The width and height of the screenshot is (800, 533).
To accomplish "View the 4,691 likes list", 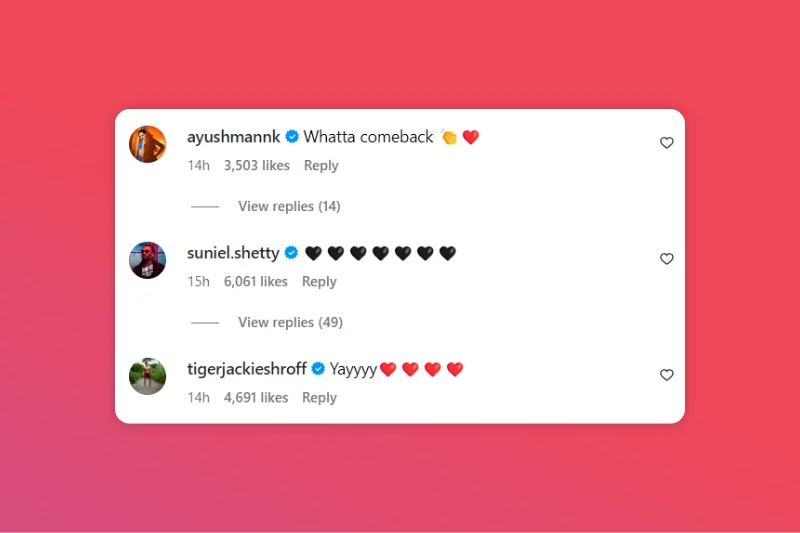I will click(256, 397).
